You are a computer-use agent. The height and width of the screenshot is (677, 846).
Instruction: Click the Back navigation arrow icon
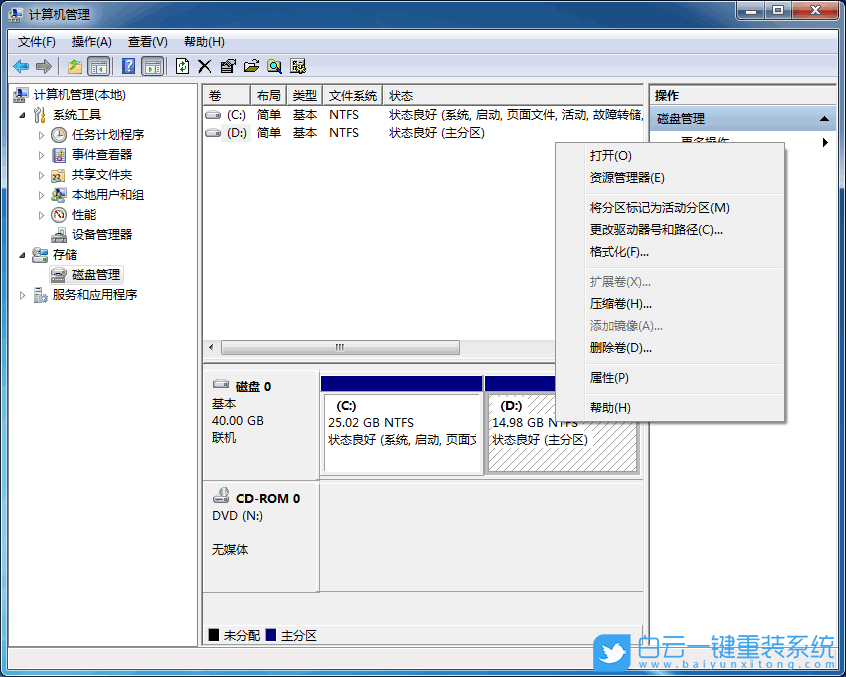pos(20,66)
